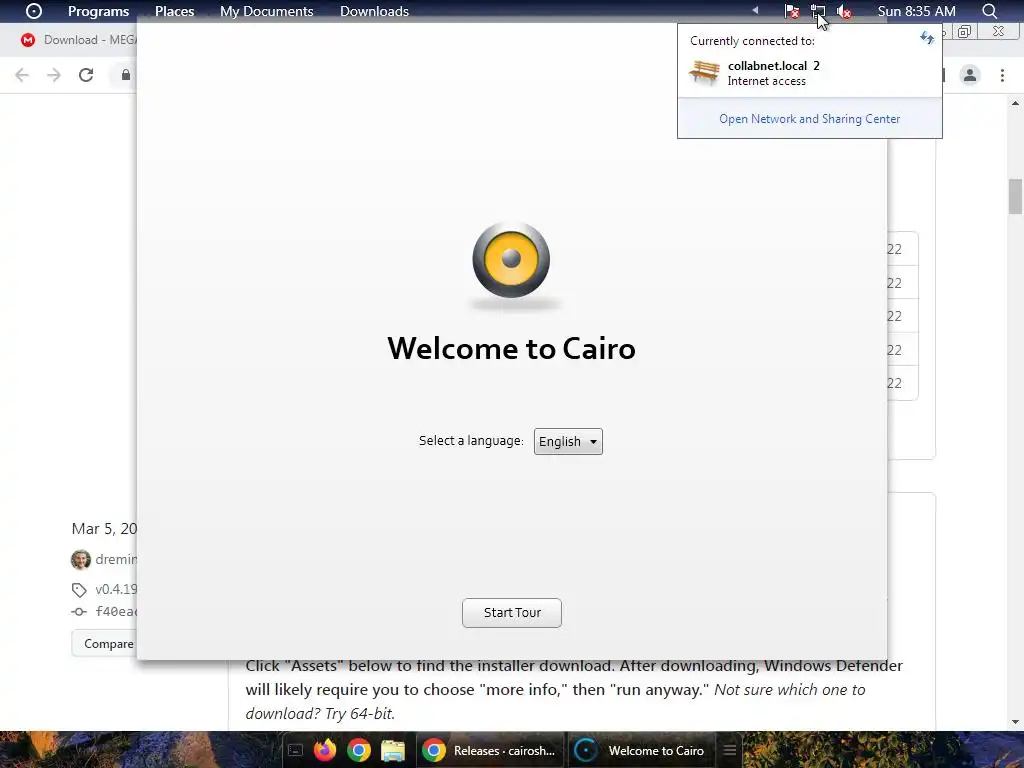The height and width of the screenshot is (768, 1024).
Task: Click the address bar lock icon
Action: coord(126,75)
